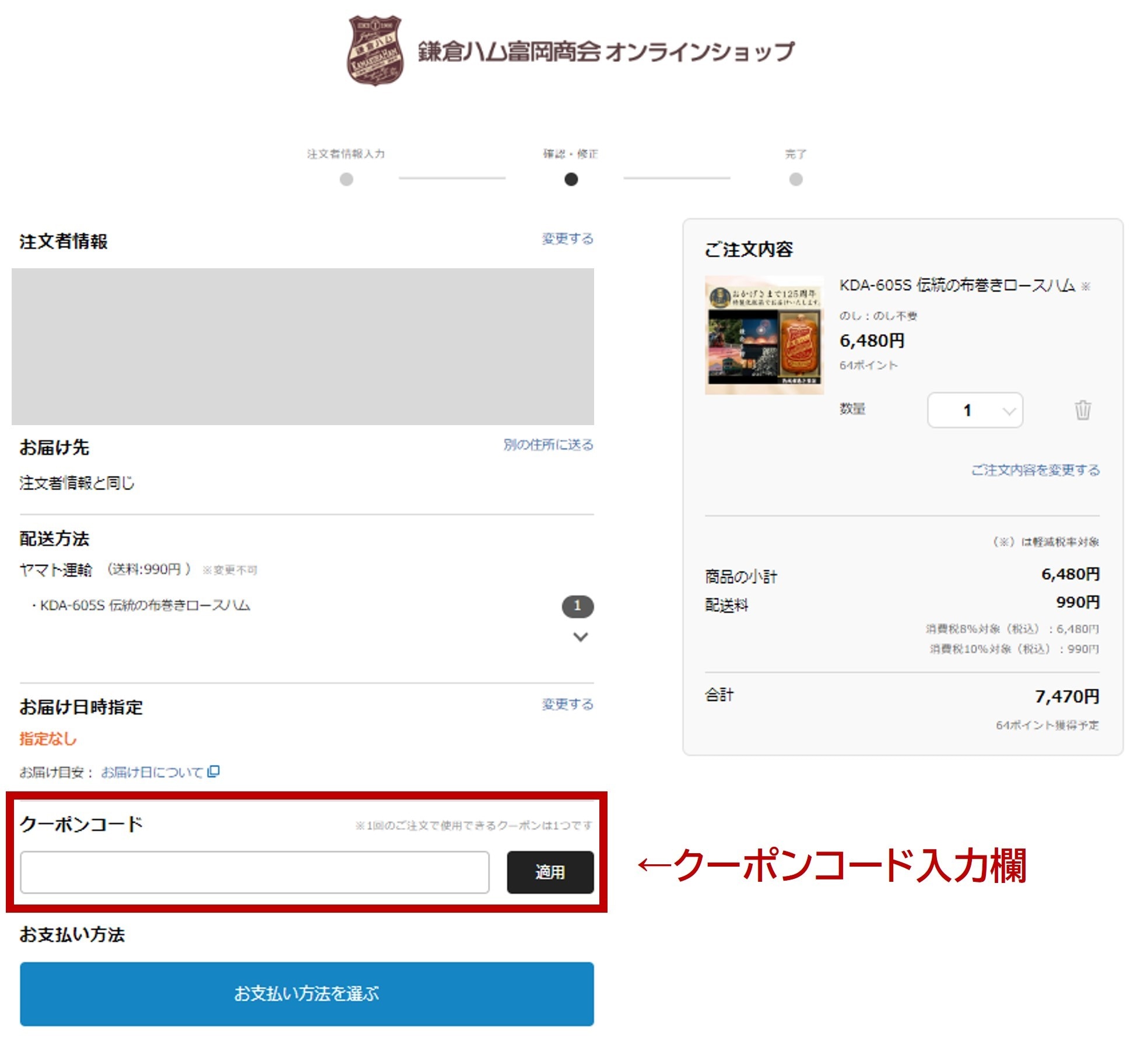Screen dimensions: 1148x1041
Task: Open the お届け日について link
Action: 152,772
